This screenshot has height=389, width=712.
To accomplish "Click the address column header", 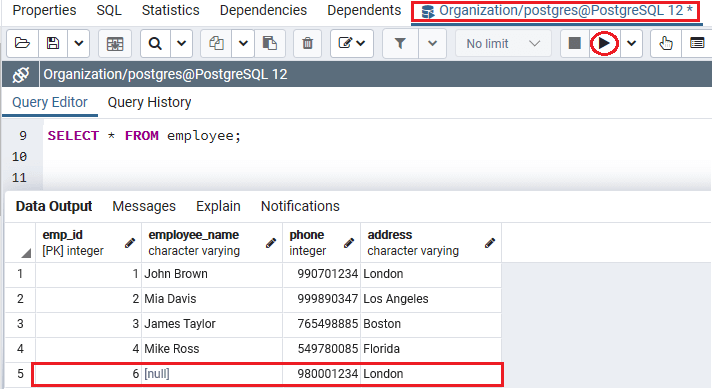I will pos(431,242).
